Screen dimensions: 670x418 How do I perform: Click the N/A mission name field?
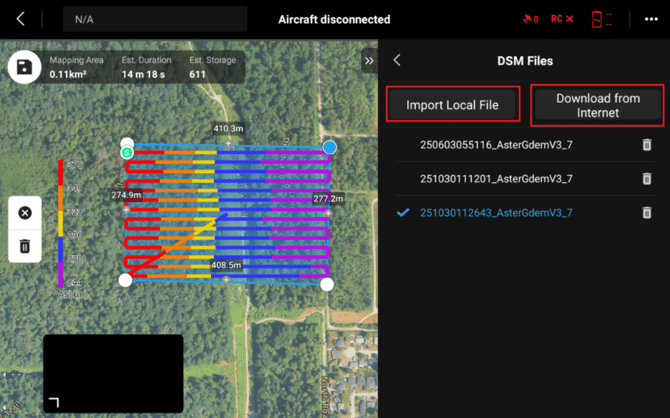(x=154, y=19)
